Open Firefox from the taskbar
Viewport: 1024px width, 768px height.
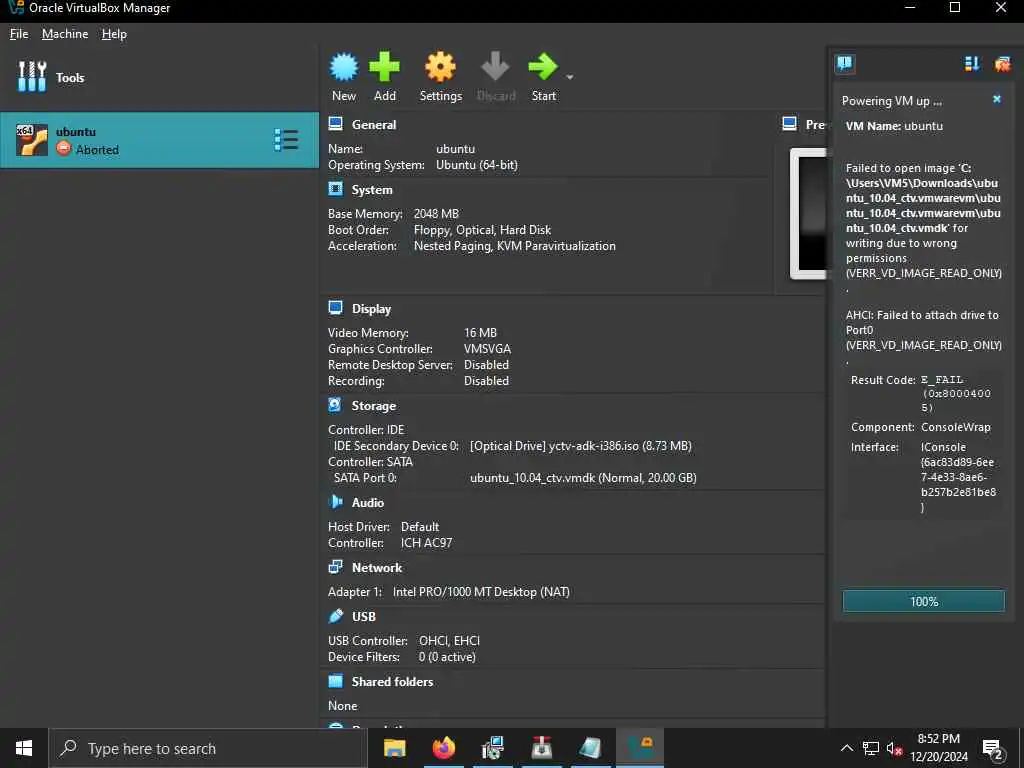[x=443, y=748]
